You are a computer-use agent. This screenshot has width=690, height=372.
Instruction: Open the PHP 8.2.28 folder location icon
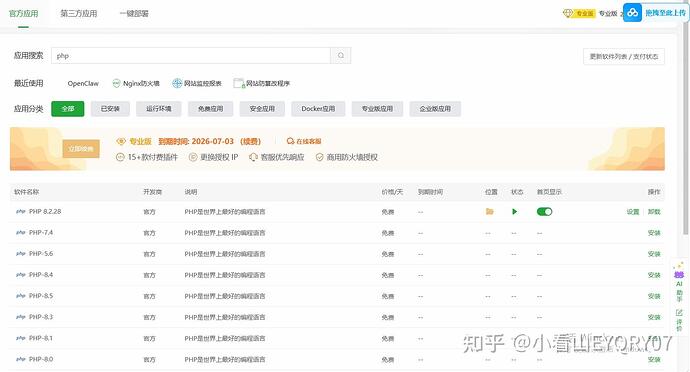(x=489, y=212)
